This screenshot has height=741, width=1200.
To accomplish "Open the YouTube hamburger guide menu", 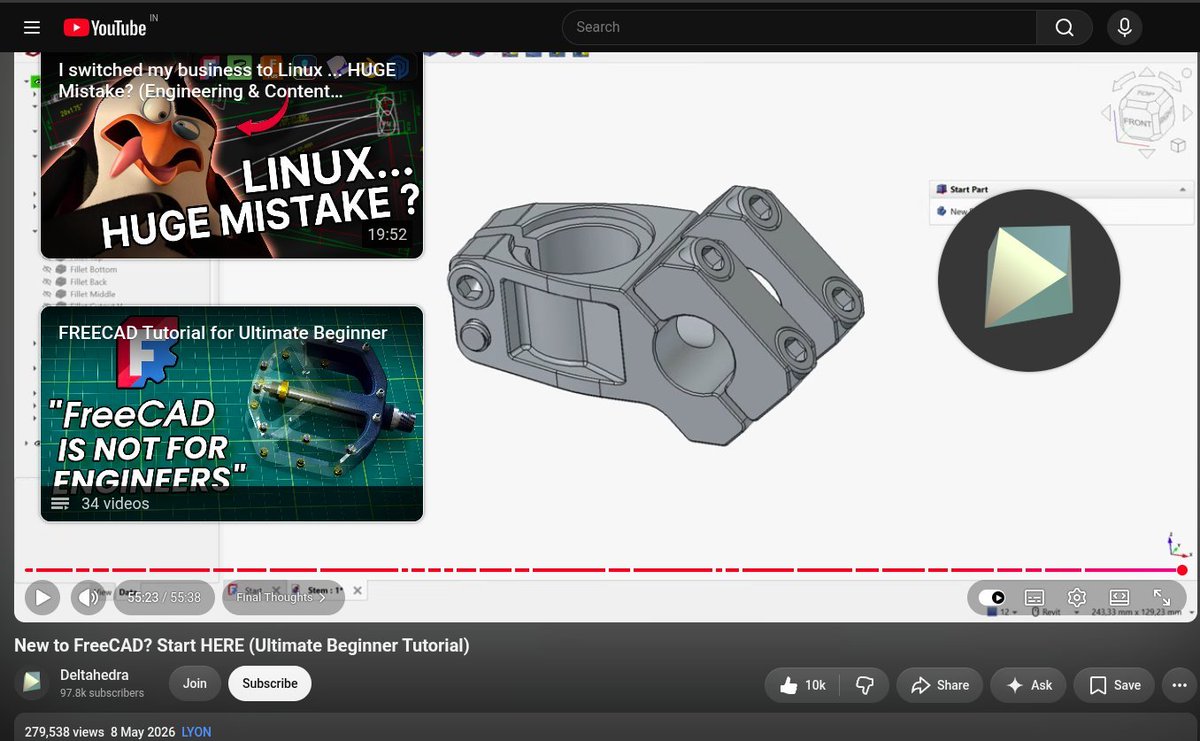I will tap(32, 27).
